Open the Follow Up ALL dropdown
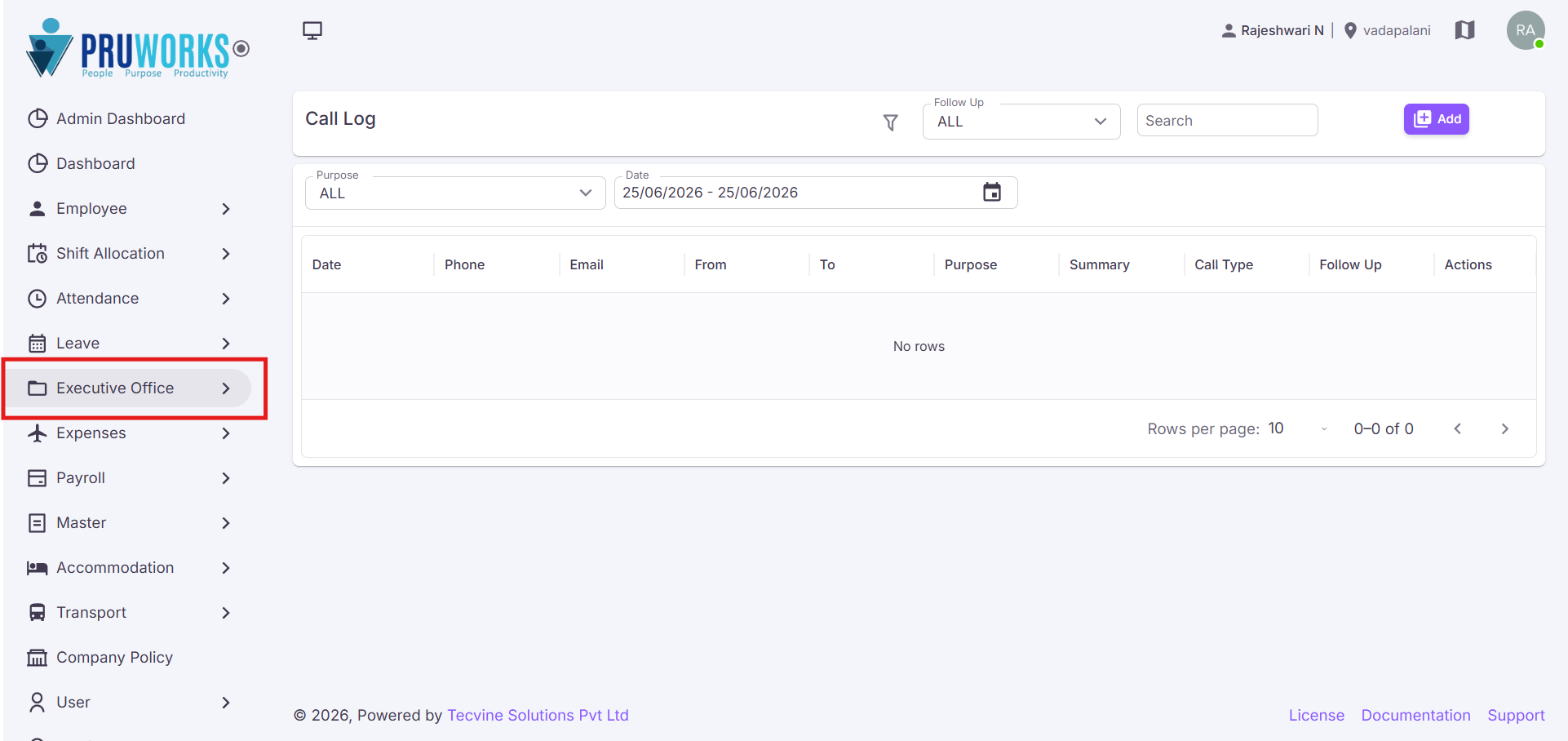 [x=1021, y=122]
